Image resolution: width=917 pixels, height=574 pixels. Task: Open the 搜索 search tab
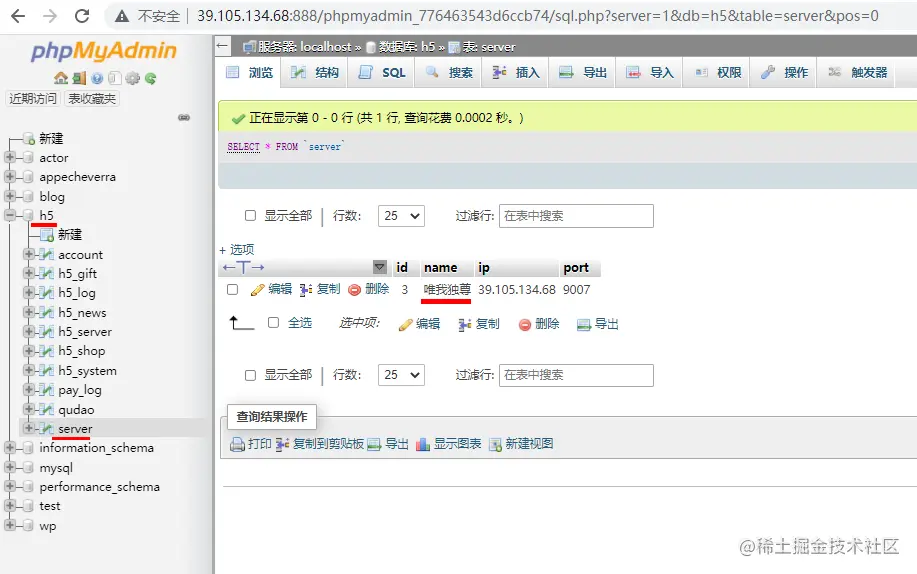point(449,73)
